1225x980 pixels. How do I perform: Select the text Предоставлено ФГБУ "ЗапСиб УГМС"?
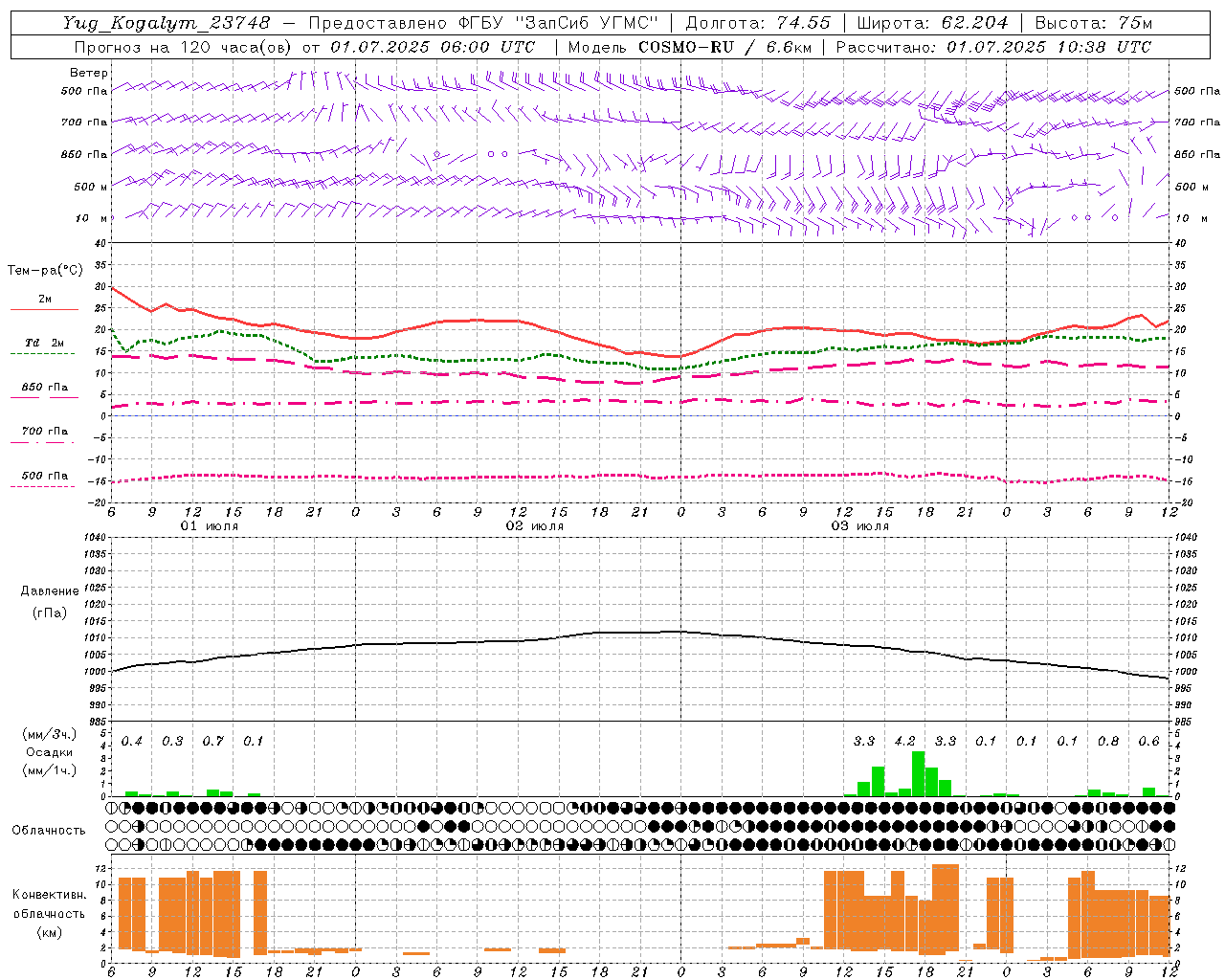pyautogui.click(x=483, y=23)
